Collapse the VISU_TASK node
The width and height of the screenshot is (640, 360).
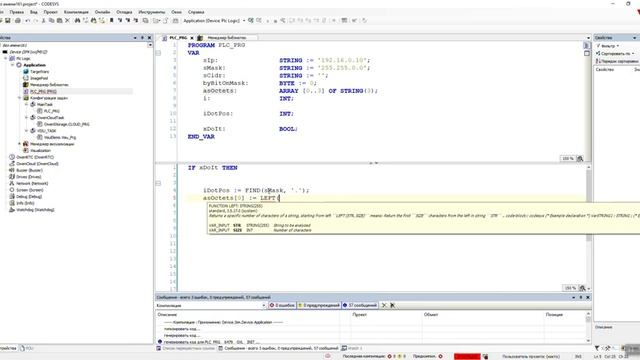(27, 131)
